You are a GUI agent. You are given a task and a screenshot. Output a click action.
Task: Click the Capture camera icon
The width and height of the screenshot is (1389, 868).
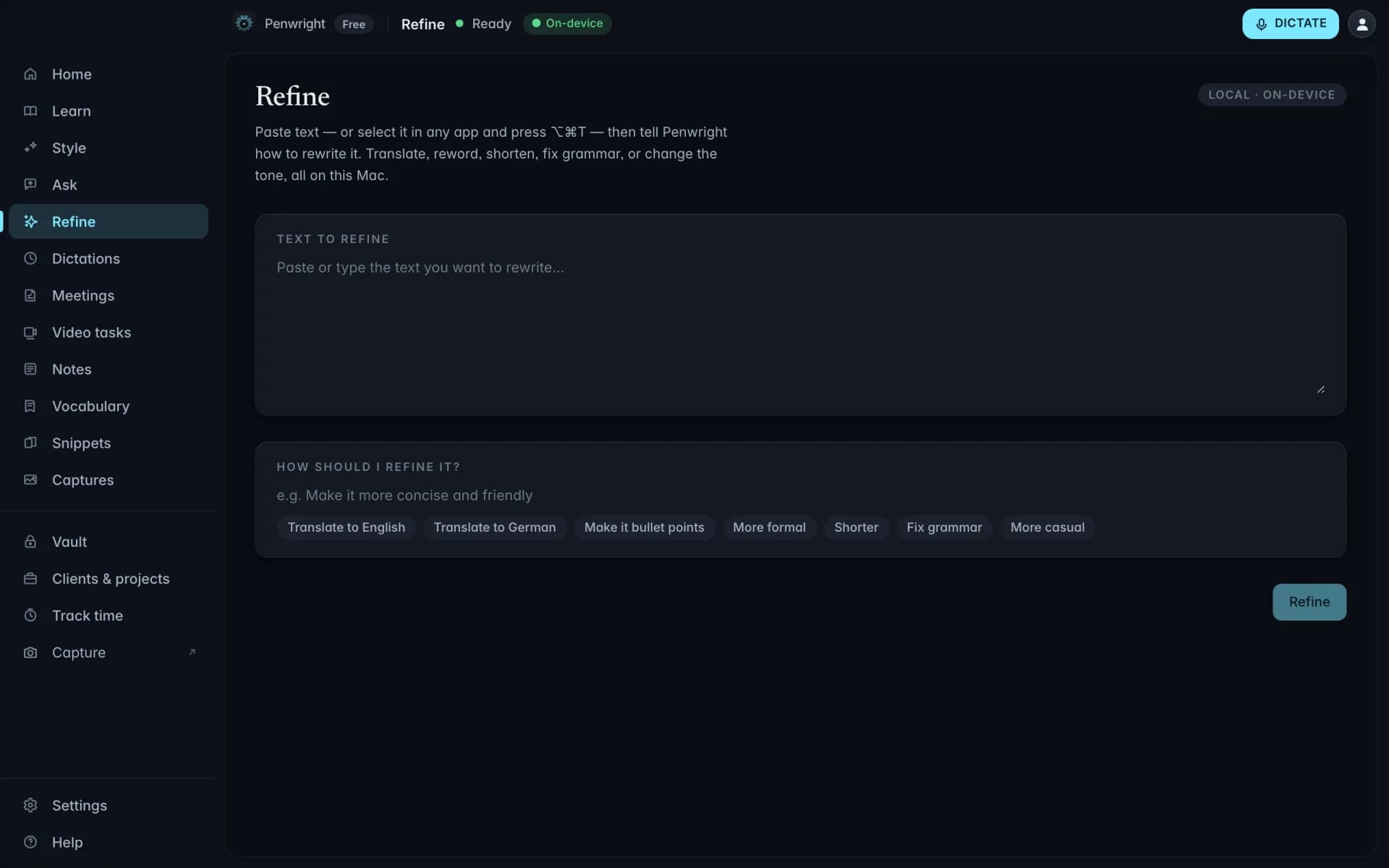pos(30,652)
